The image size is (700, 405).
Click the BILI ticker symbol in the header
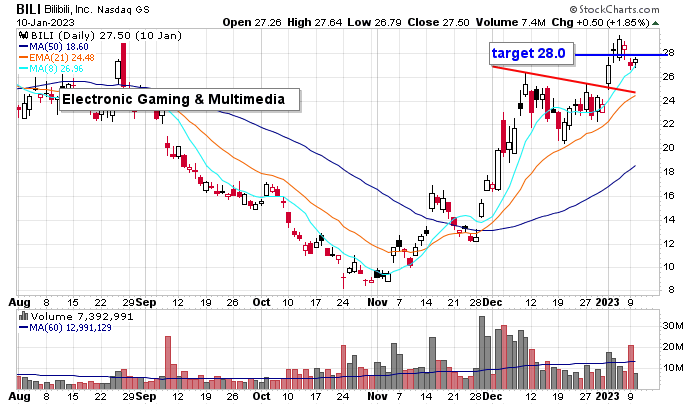click(x=29, y=9)
